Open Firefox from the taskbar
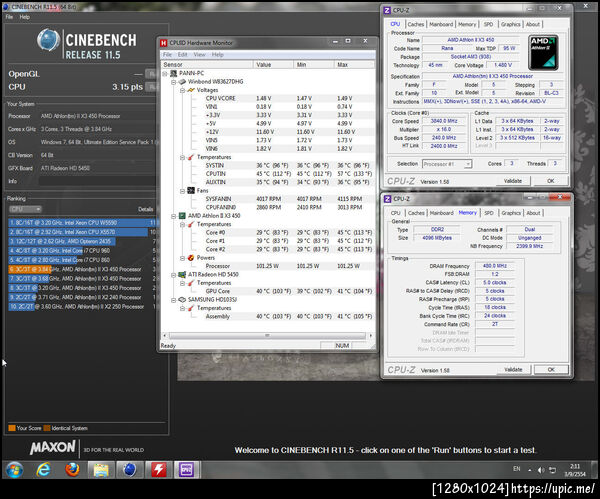Viewport: 600px width, 499px height. coord(72,470)
